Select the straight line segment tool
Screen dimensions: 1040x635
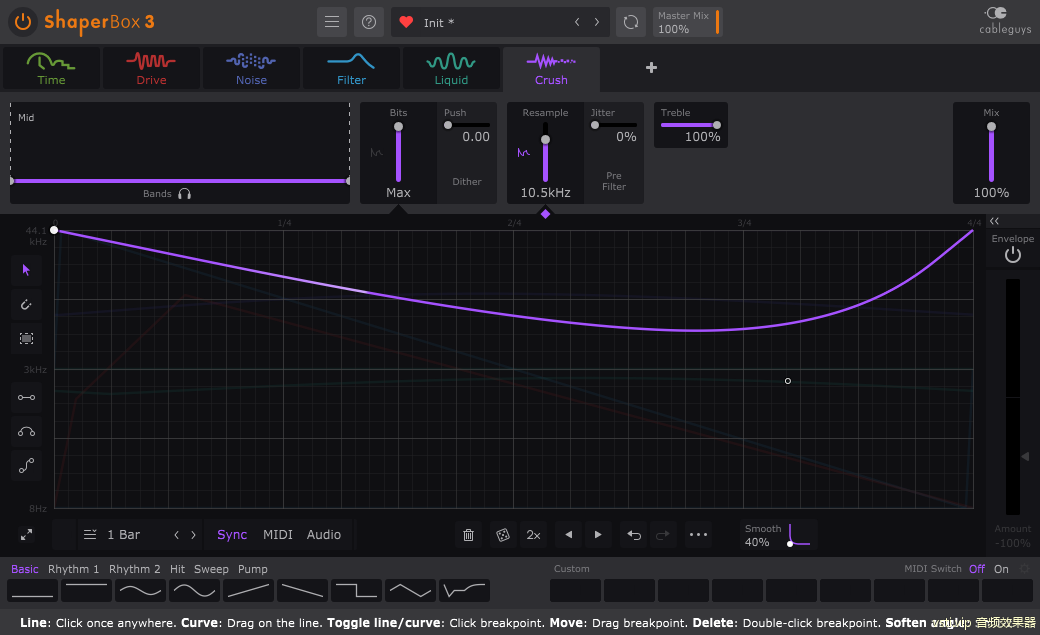tap(27, 397)
